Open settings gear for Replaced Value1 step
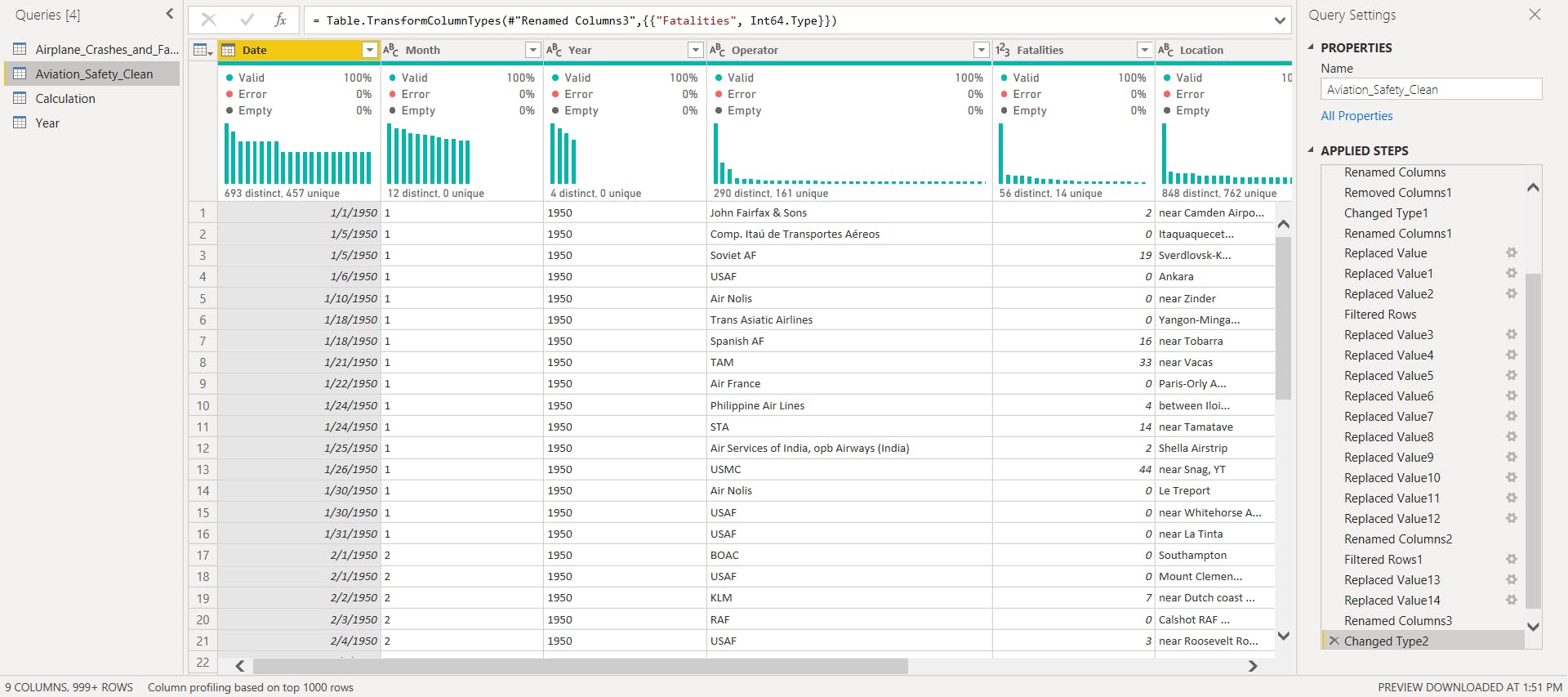Viewport: 1568px width, 697px height. pyautogui.click(x=1512, y=274)
